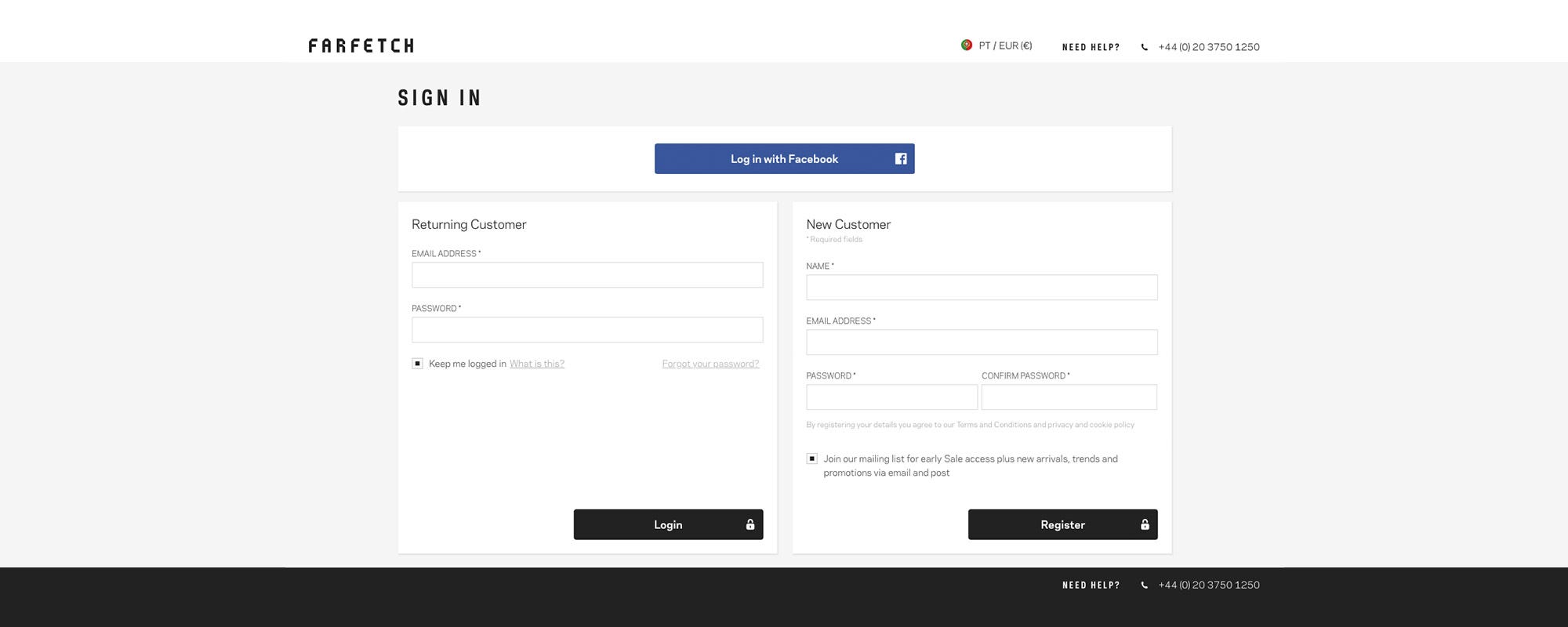Toggle the Keep me logged in checkbox
This screenshot has height=627, width=1568.
(418, 364)
